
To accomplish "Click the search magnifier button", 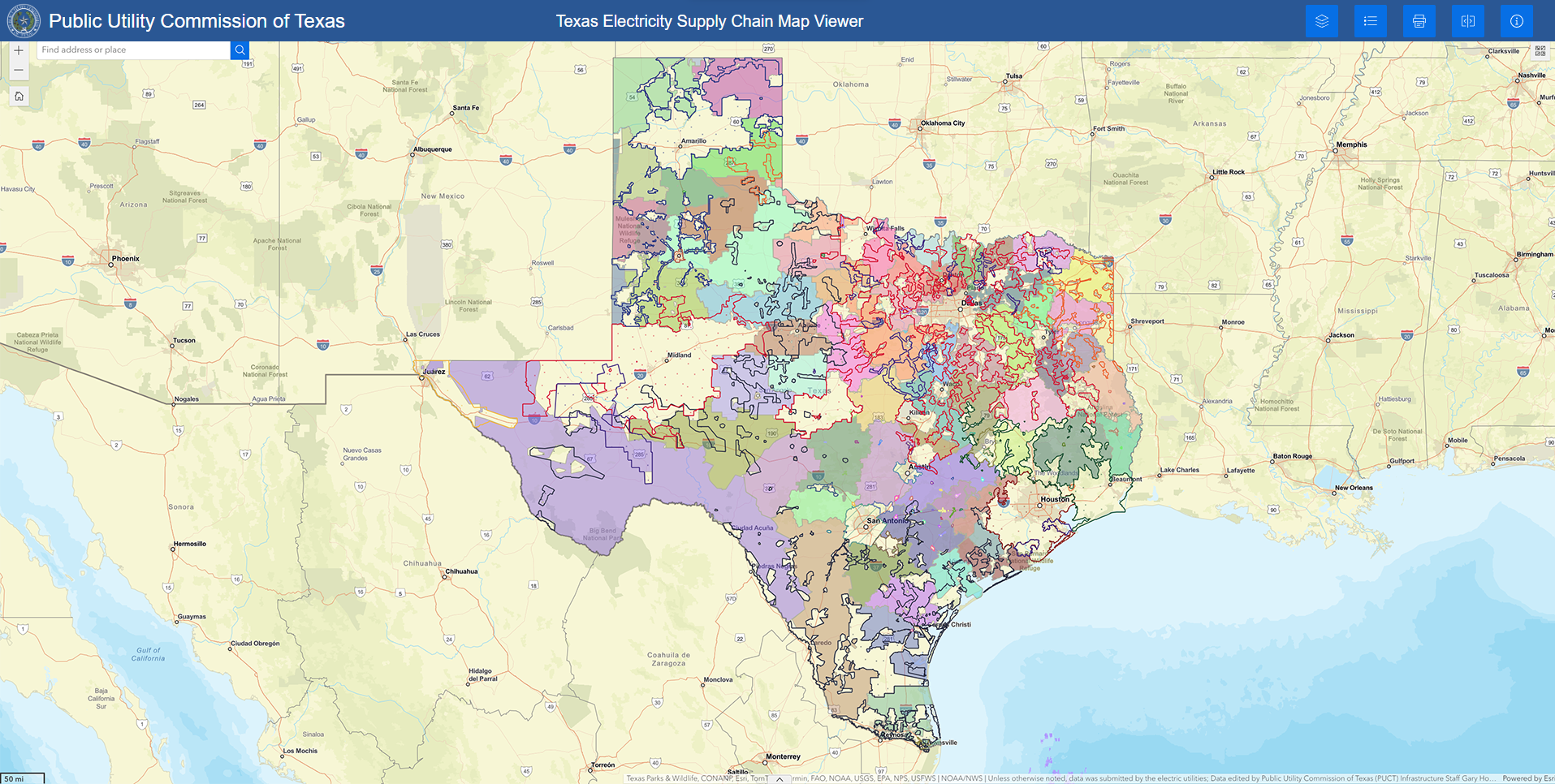I will [x=240, y=50].
